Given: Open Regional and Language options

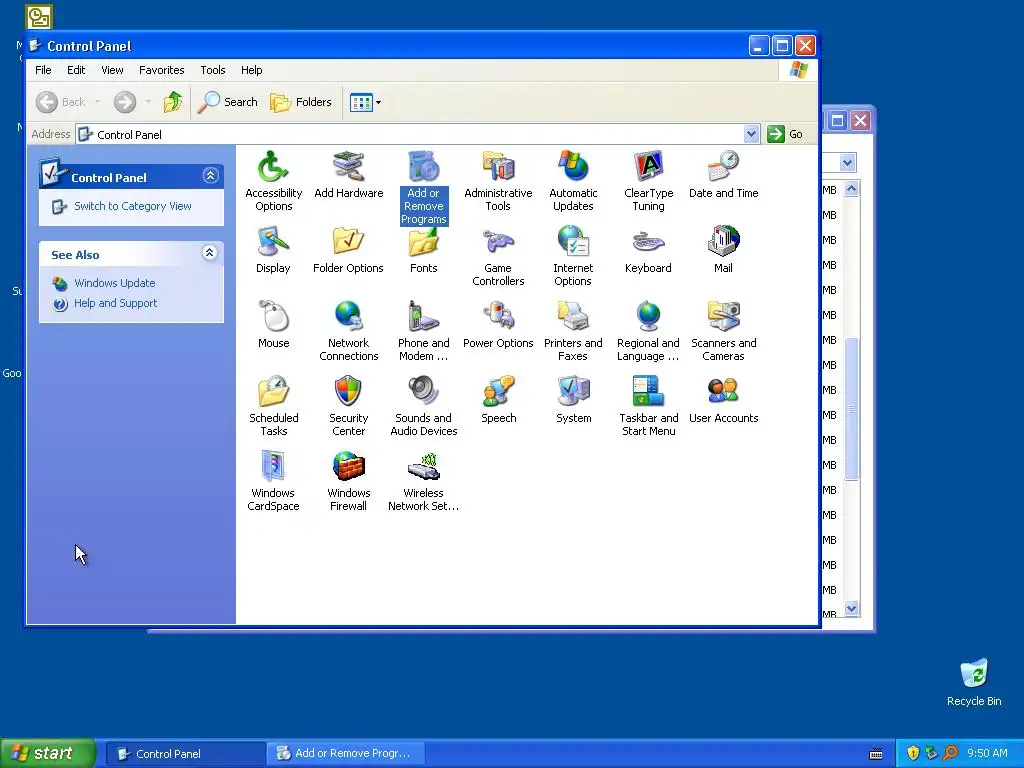Looking at the screenshot, I should pyautogui.click(x=648, y=330).
